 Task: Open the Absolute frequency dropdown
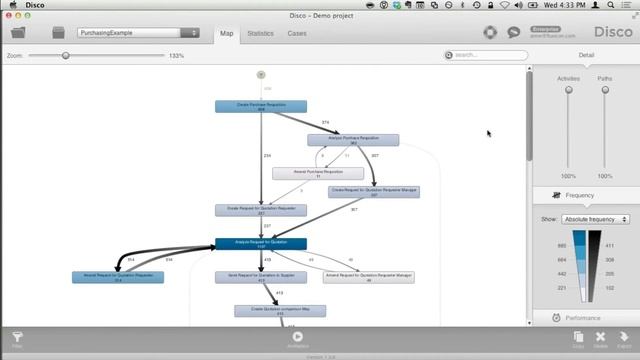point(596,219)
